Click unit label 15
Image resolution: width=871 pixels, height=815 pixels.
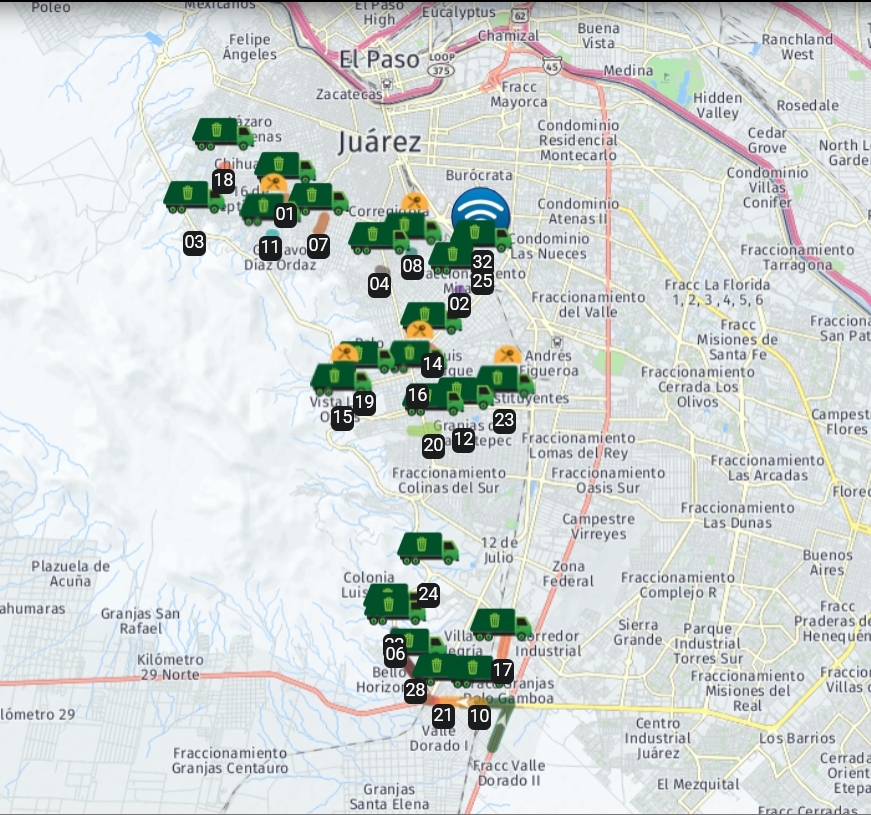(x=342, y=418)
